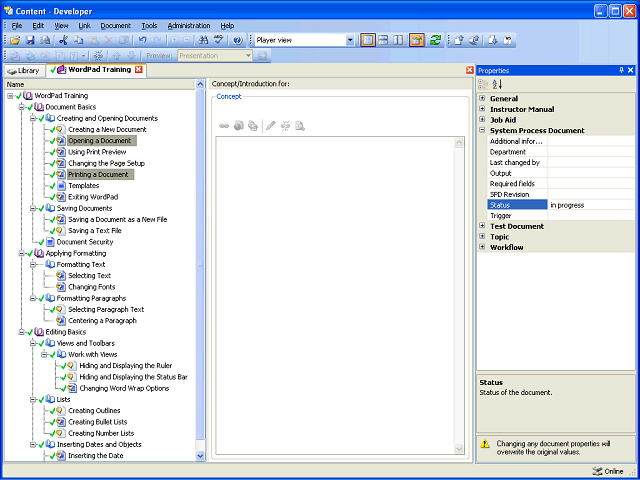Click the Status value field in progress
The width and height of the screenshot is (640, 480).
(591, 205)
